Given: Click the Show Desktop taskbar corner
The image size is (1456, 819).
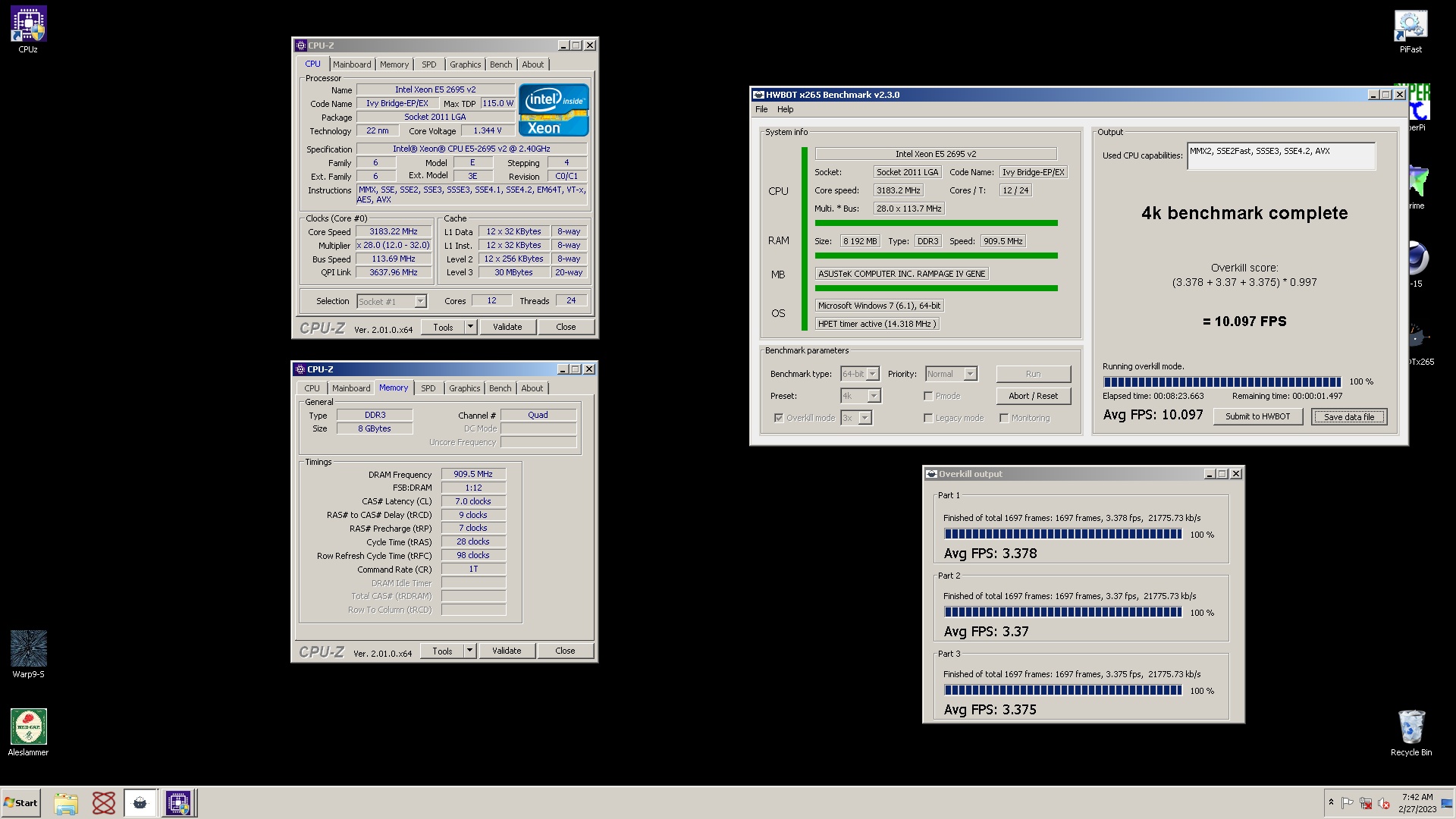Looking at the screenshot, I should [1448, 803].
